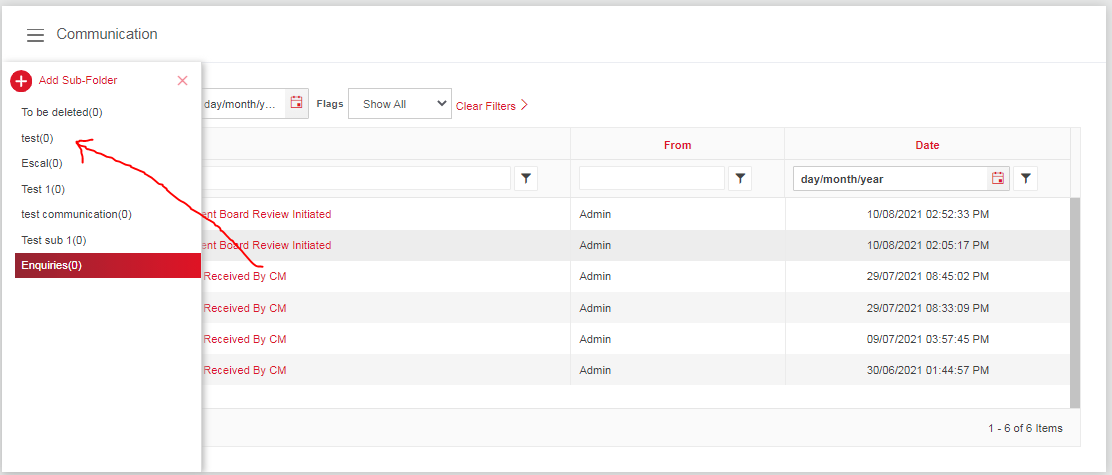Click filter icon for the subject column

coord(527,179)
